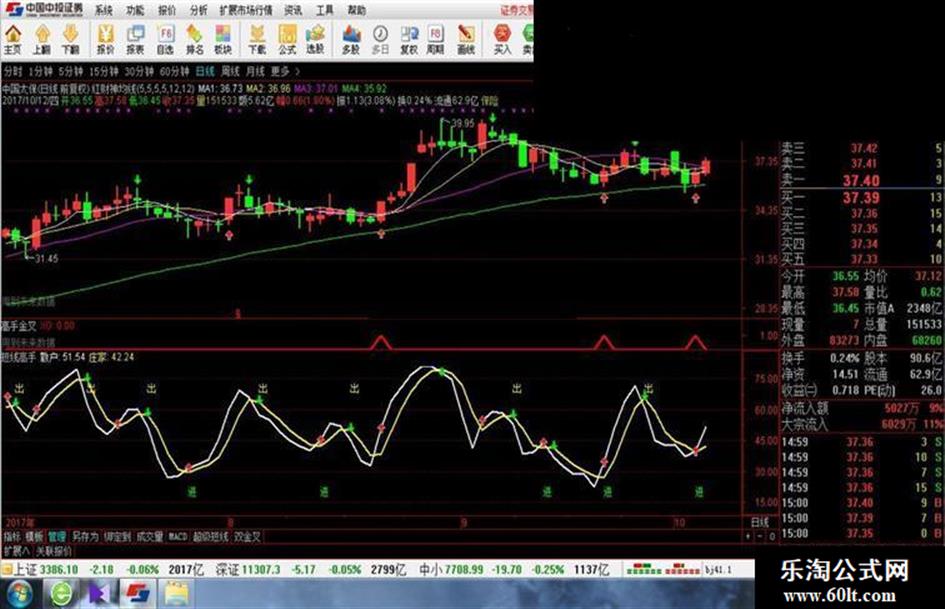This screenshot has height=609, width=945.
Task: Open the 多股 multi-stock view icon
Action: [x=351, y=40]
